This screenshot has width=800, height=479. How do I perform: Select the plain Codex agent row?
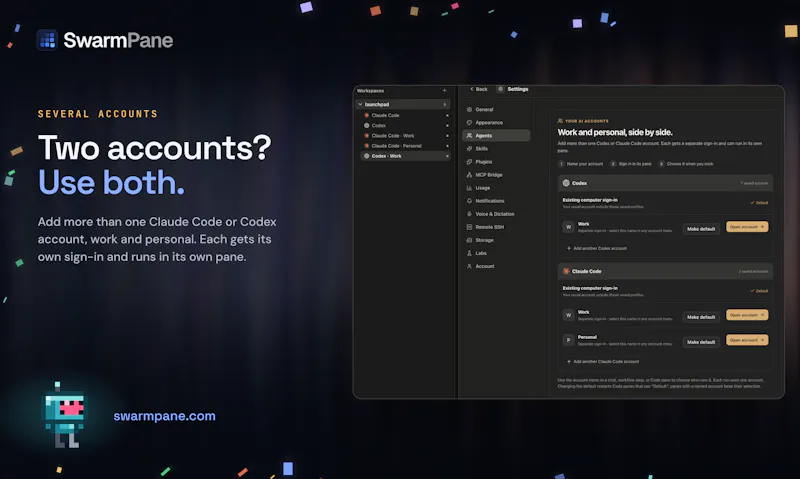click(405, 125)
